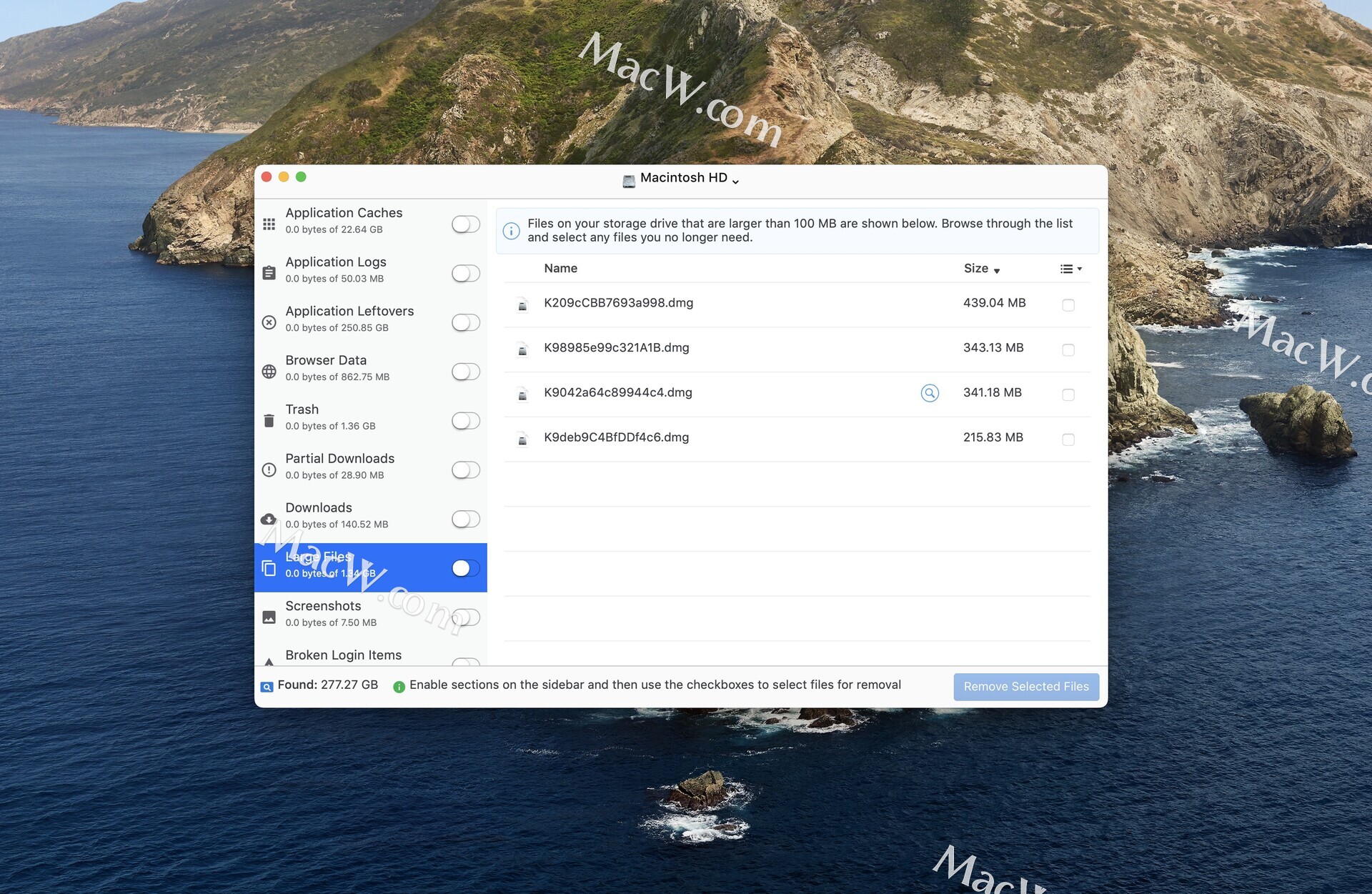Reveal K9042a64c89944c4.dmg with magnifier icon
1372x894 pixels.
(929, 393)
